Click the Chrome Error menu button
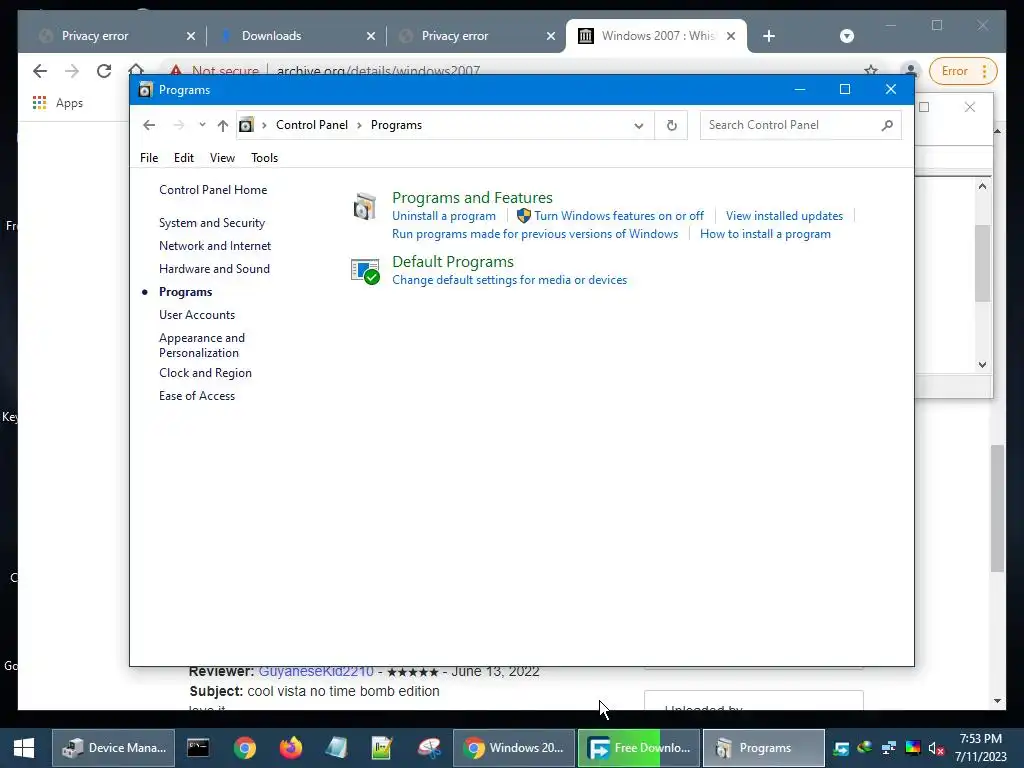1024x768 pixels. [961, 71]
